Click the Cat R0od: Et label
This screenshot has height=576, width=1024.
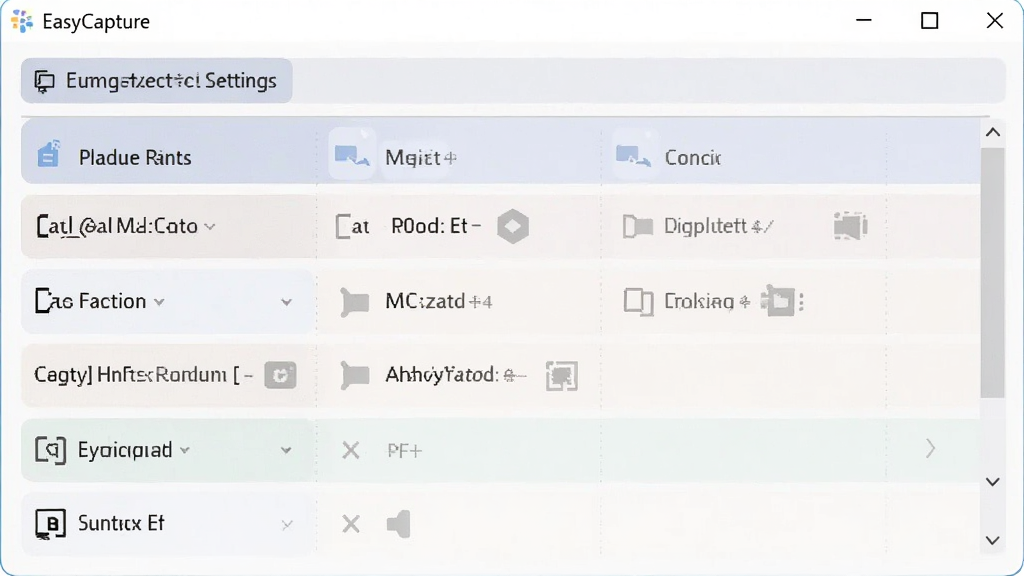click(x=409, y=226)
